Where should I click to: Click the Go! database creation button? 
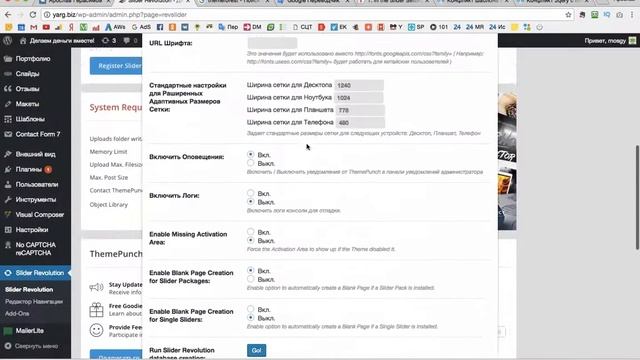[256, 350]
